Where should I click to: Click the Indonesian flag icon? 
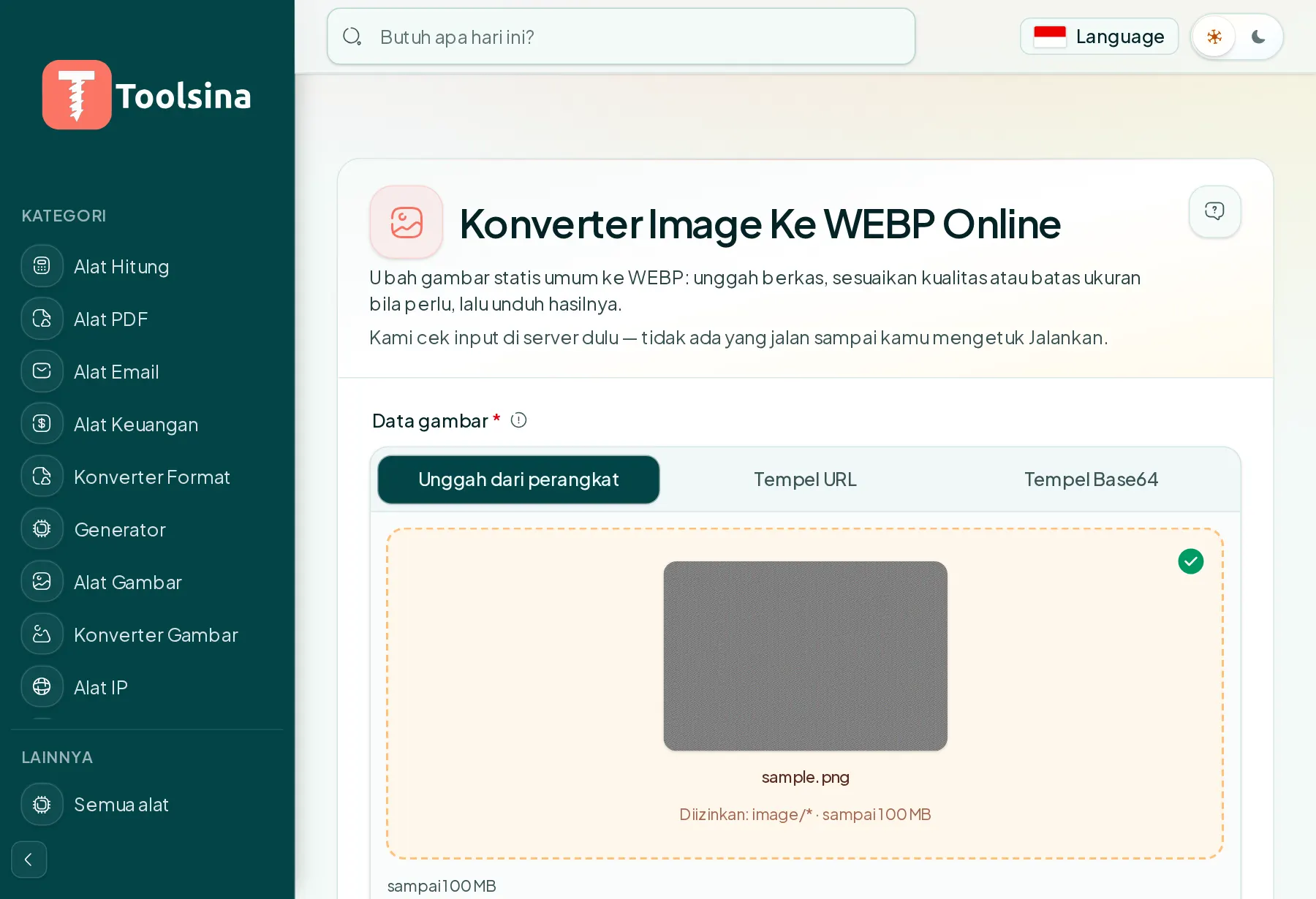(1050, 37)
